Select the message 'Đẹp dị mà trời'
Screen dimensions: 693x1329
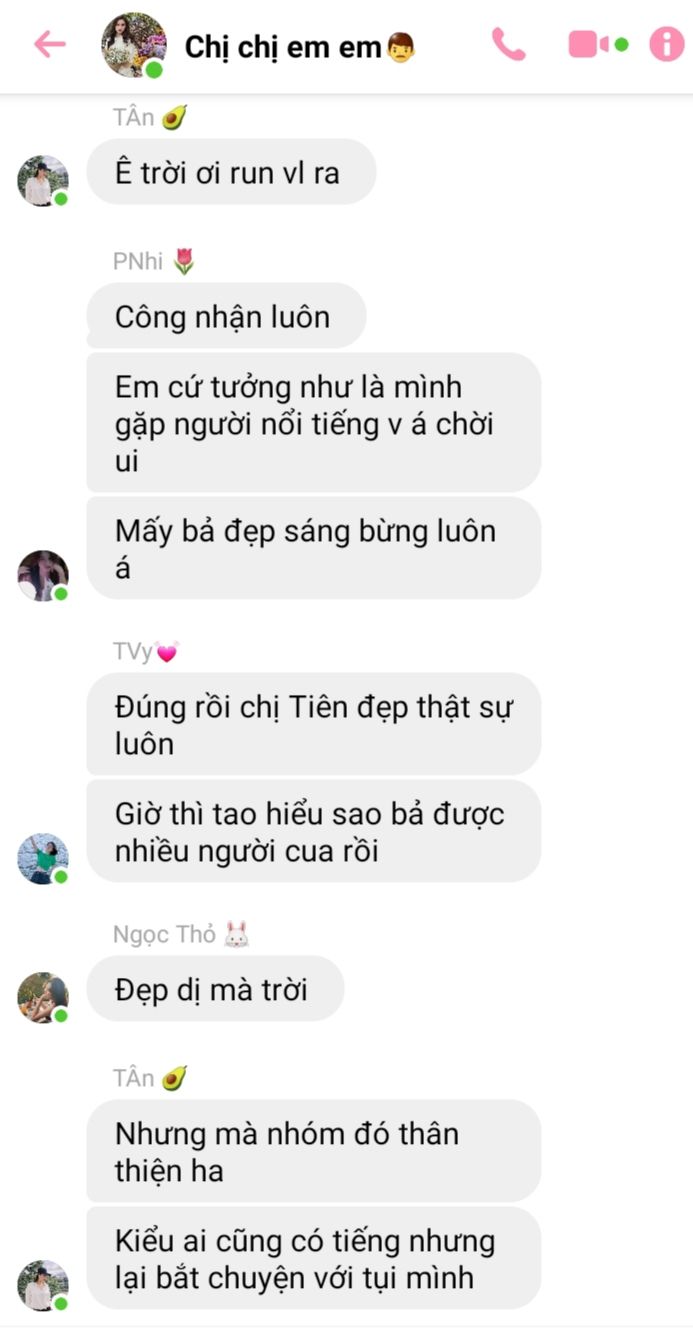(x=215, y=989)
